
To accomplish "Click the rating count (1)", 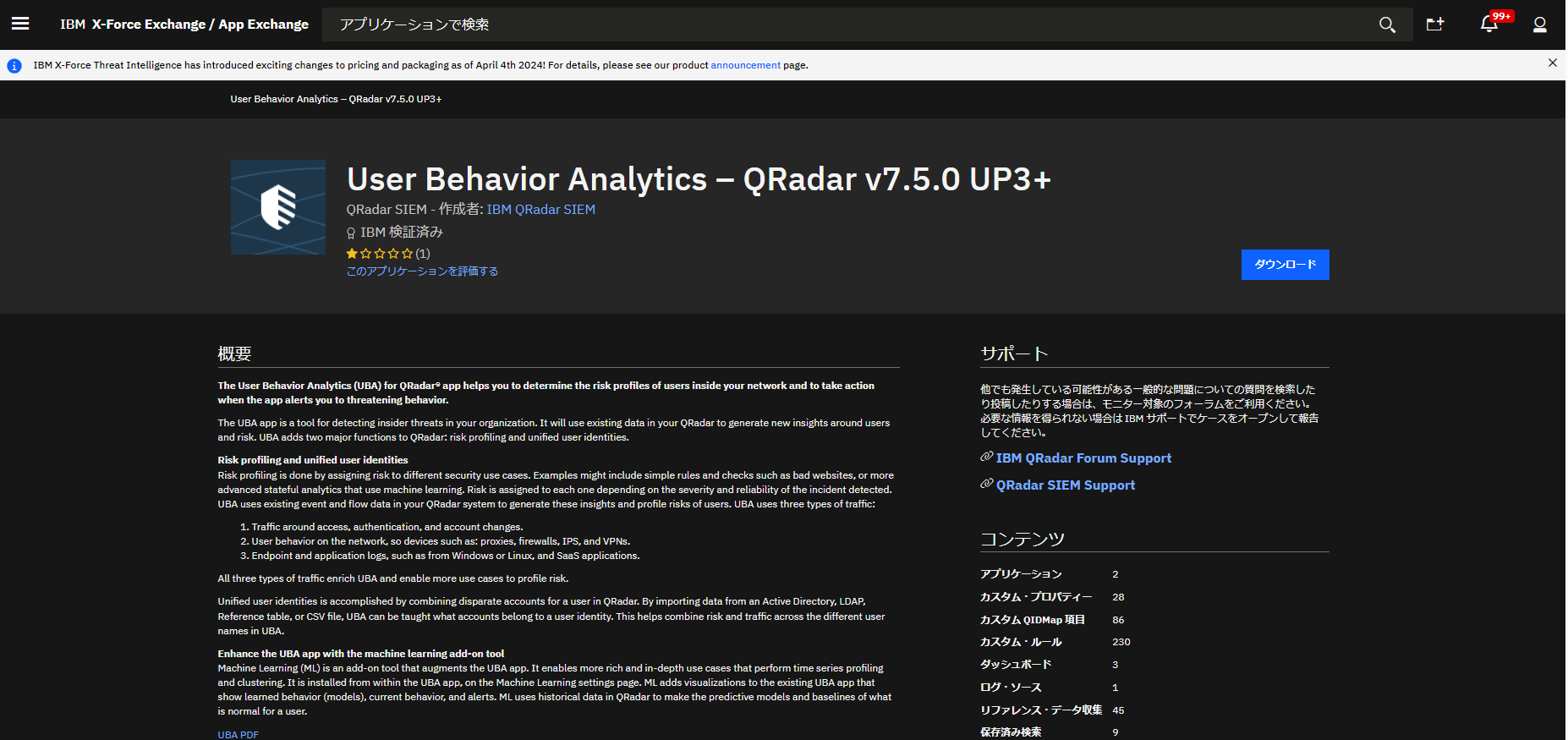I will (x=423, y=254).
